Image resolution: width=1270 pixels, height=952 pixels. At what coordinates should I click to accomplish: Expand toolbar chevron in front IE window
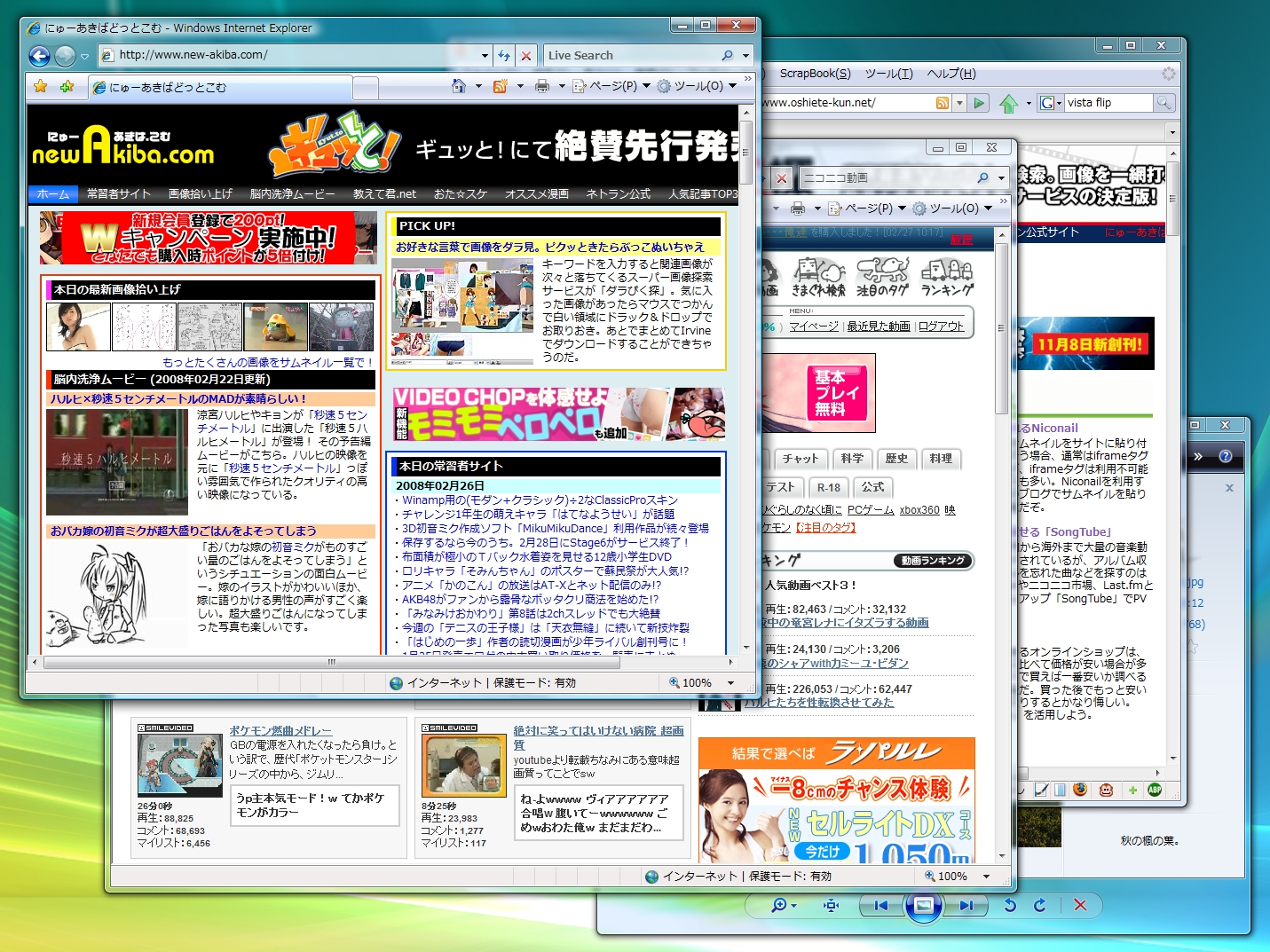[748, 79]
